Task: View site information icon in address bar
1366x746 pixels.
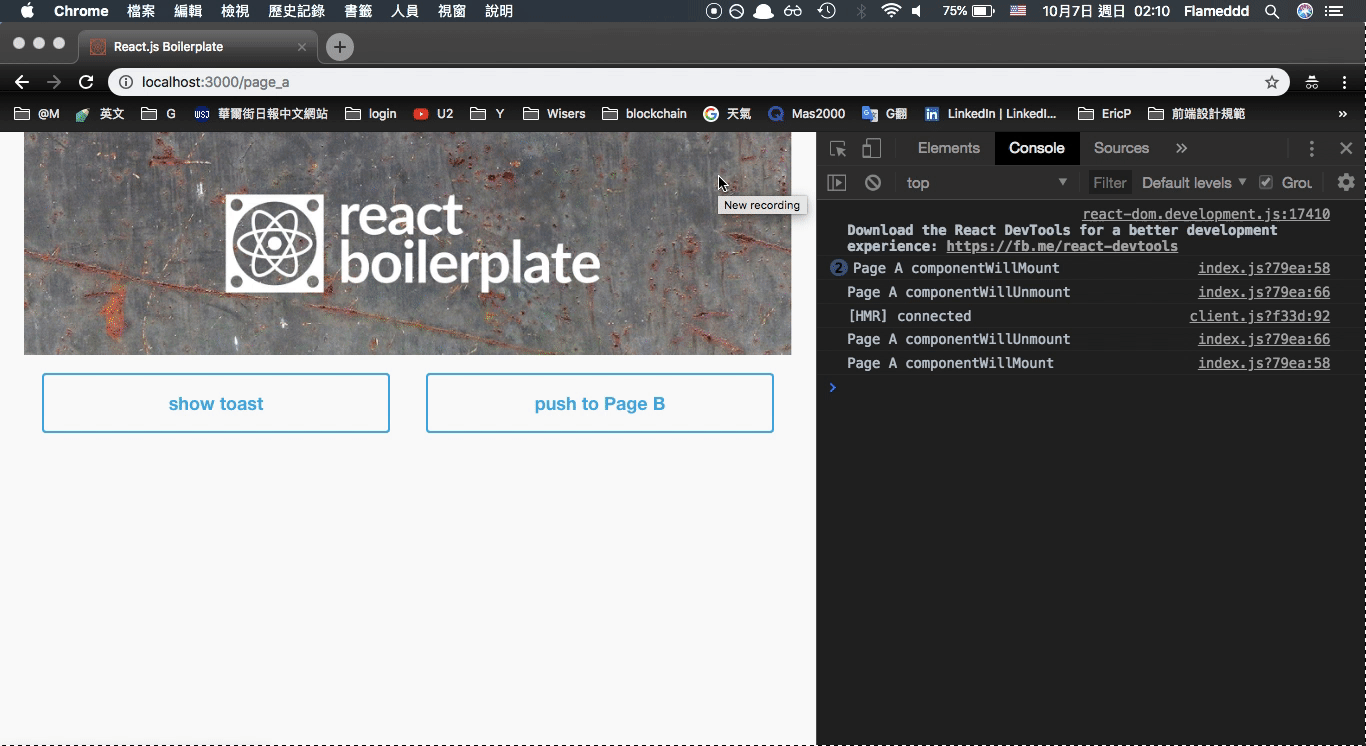Action: tap(126, 82)
